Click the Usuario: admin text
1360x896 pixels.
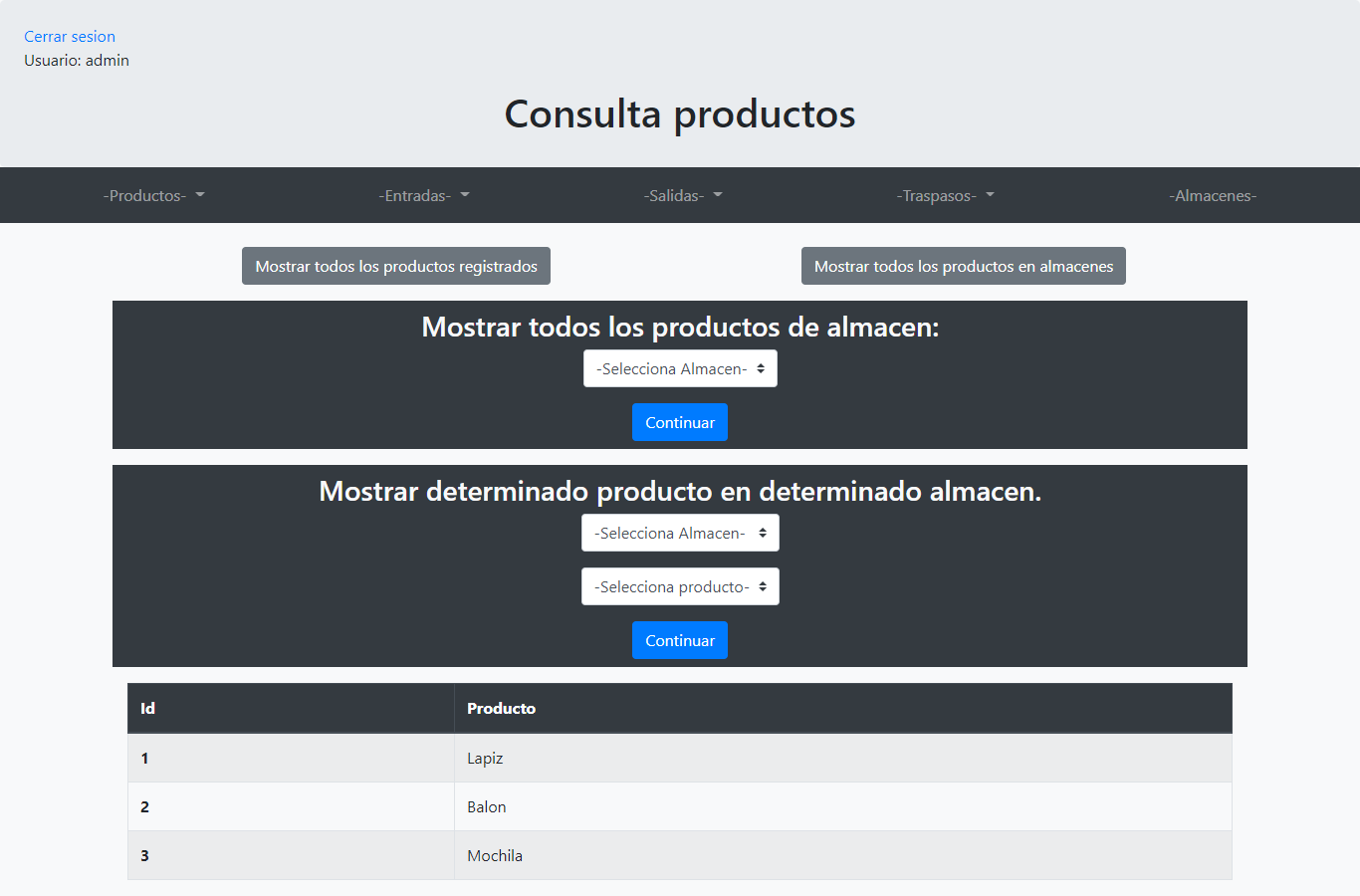77,61
